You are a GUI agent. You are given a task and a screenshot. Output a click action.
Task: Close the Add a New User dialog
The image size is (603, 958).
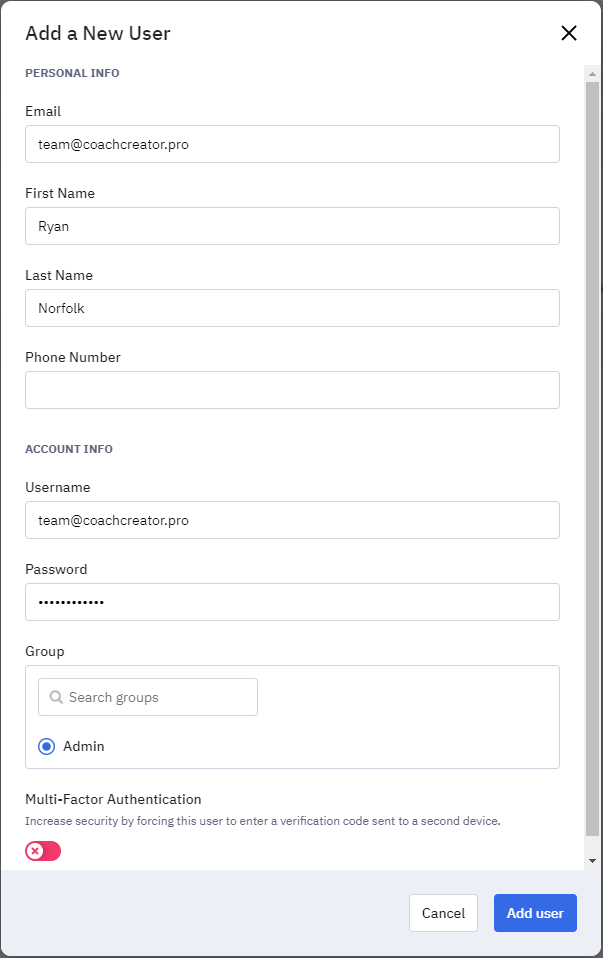[x=569, y=33]
